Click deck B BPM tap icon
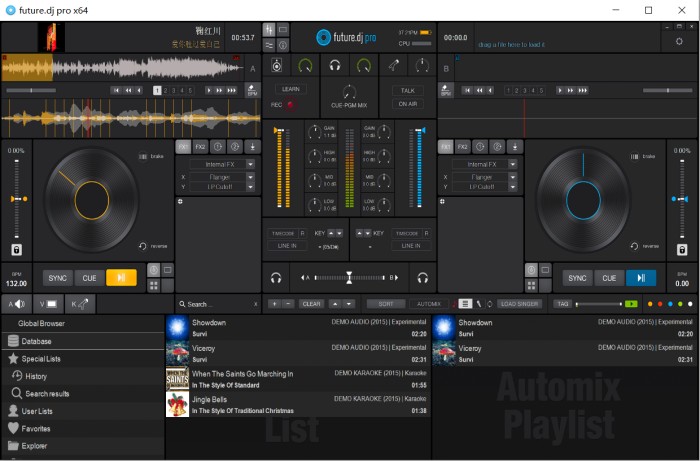This screenshot has height=461, width=700. pyautogui.click(x=446, y=90)
